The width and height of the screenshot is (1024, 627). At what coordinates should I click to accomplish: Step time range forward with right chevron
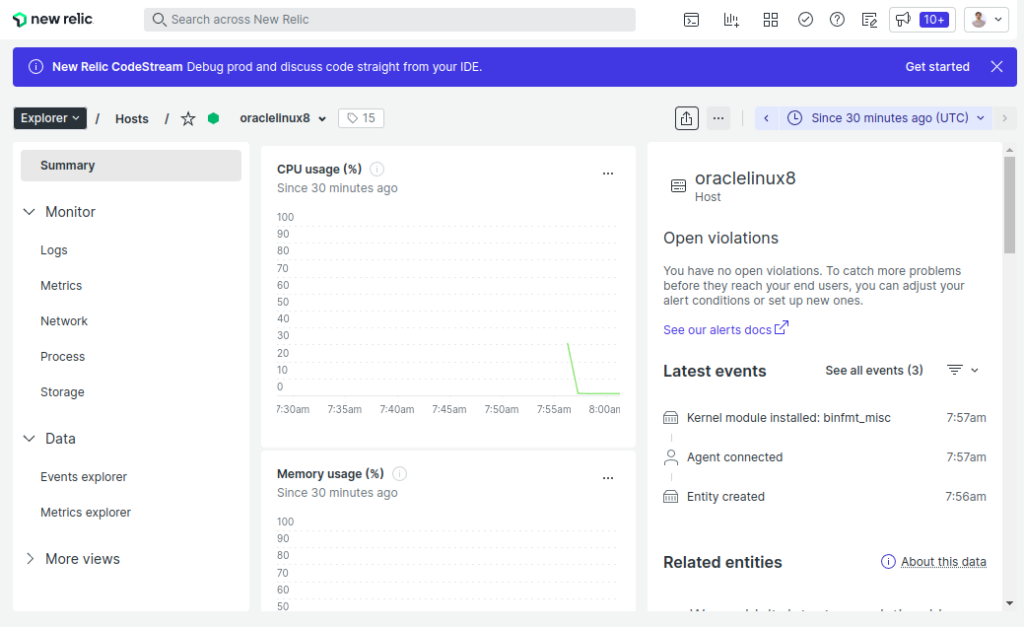(1004, 118)
